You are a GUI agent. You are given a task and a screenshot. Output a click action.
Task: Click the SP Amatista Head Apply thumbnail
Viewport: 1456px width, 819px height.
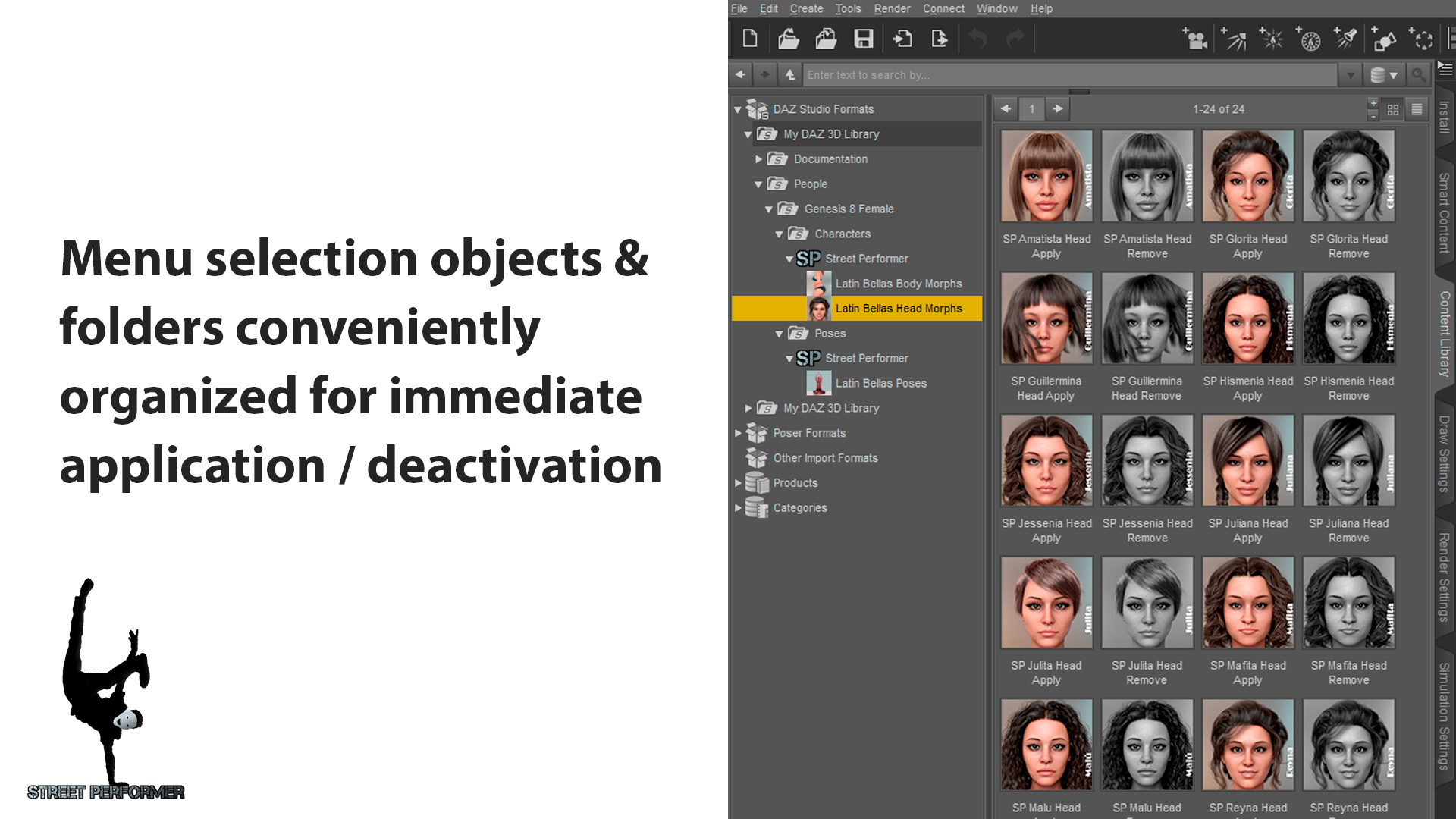pos(1046,177)
